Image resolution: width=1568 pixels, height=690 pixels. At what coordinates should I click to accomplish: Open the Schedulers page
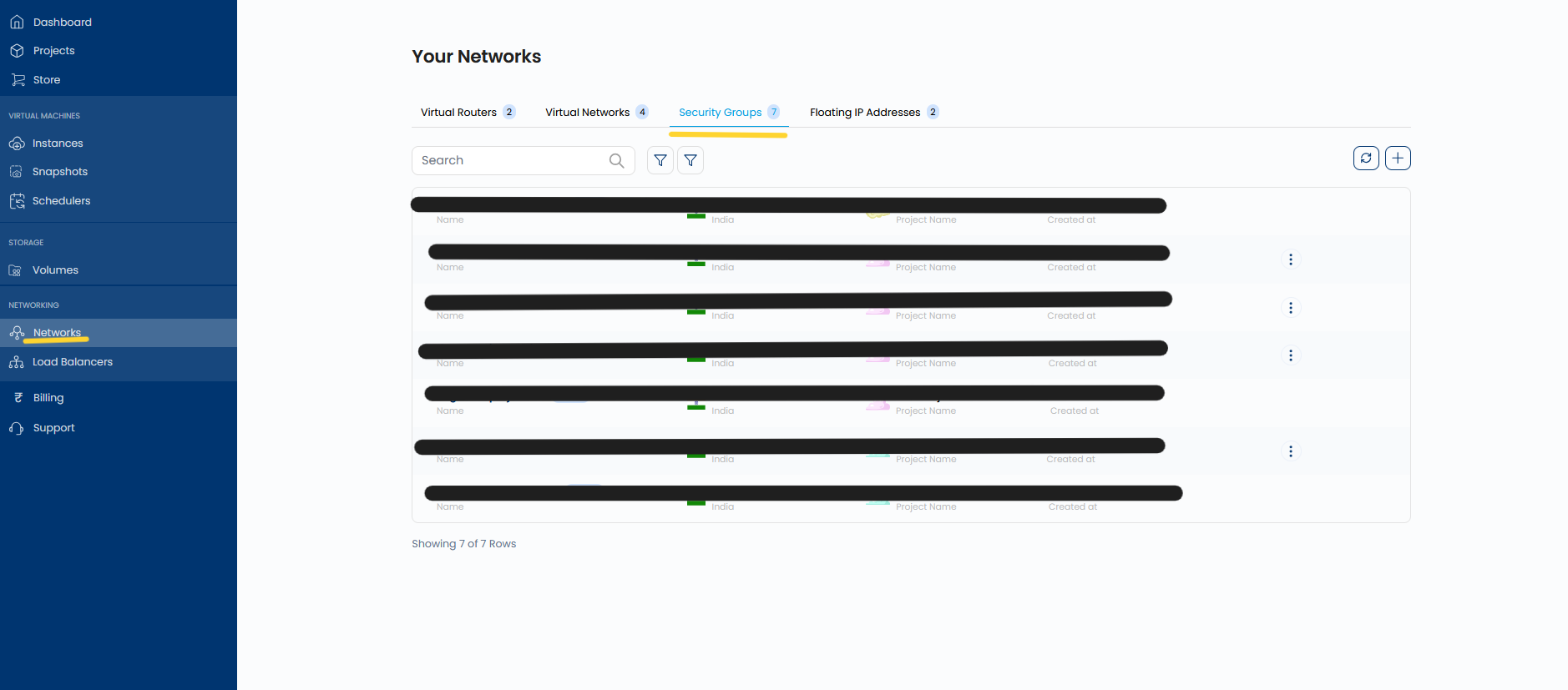(61, 201)
